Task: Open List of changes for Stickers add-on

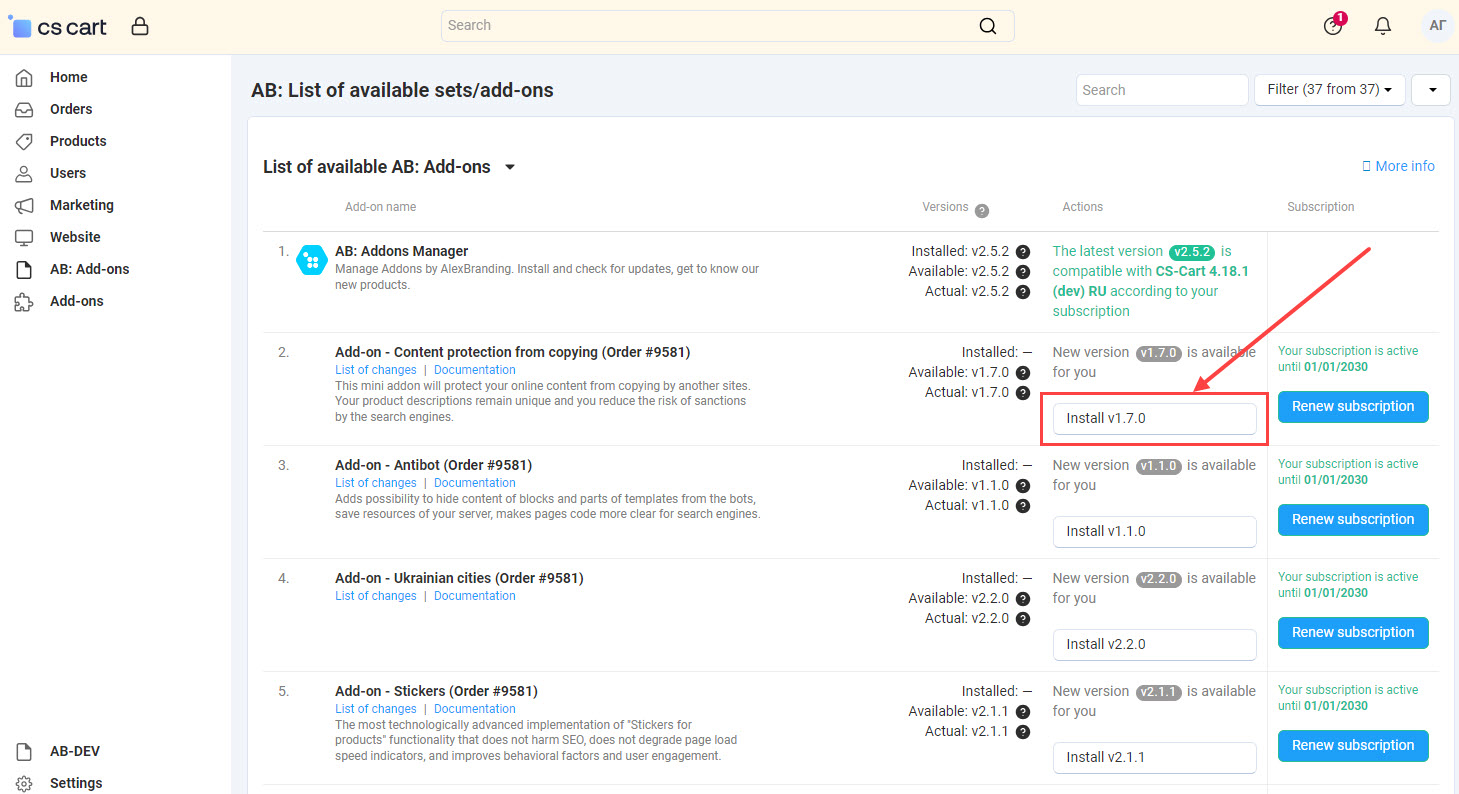Action: pyautogui.click(x=376, y=709)
